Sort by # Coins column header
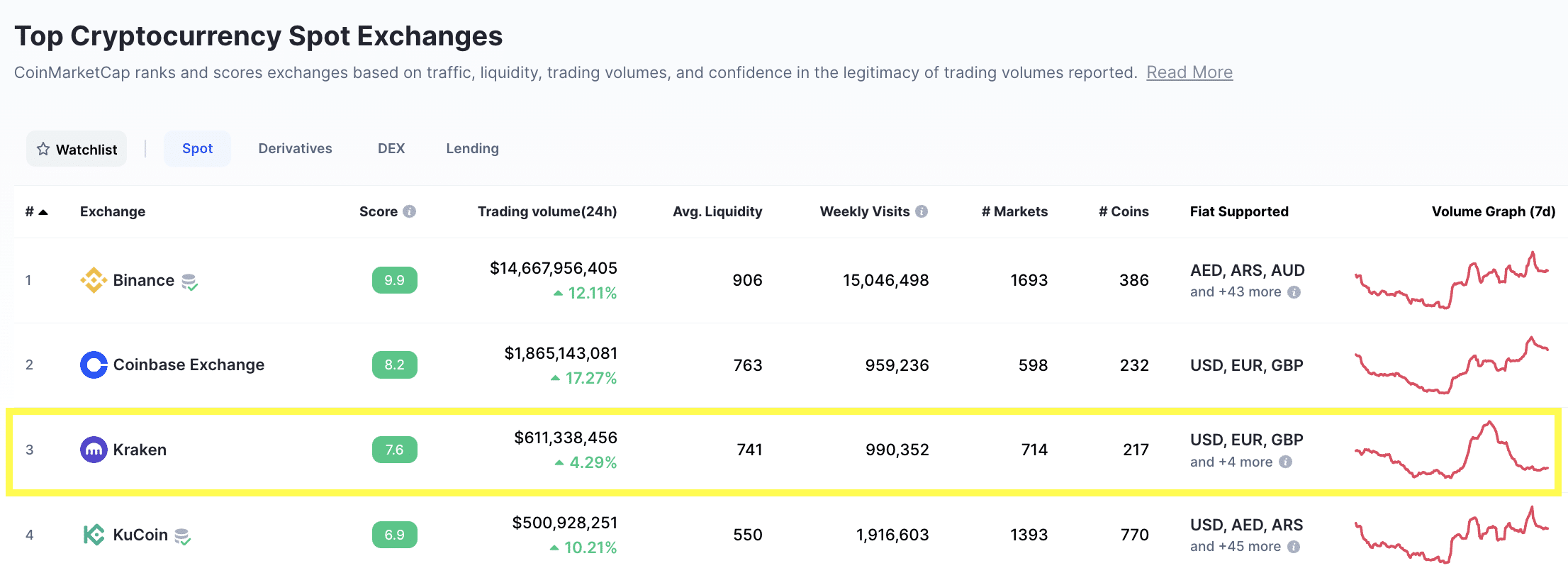The width and height of the screenshot is (1568, 573). click(1124, 211)
